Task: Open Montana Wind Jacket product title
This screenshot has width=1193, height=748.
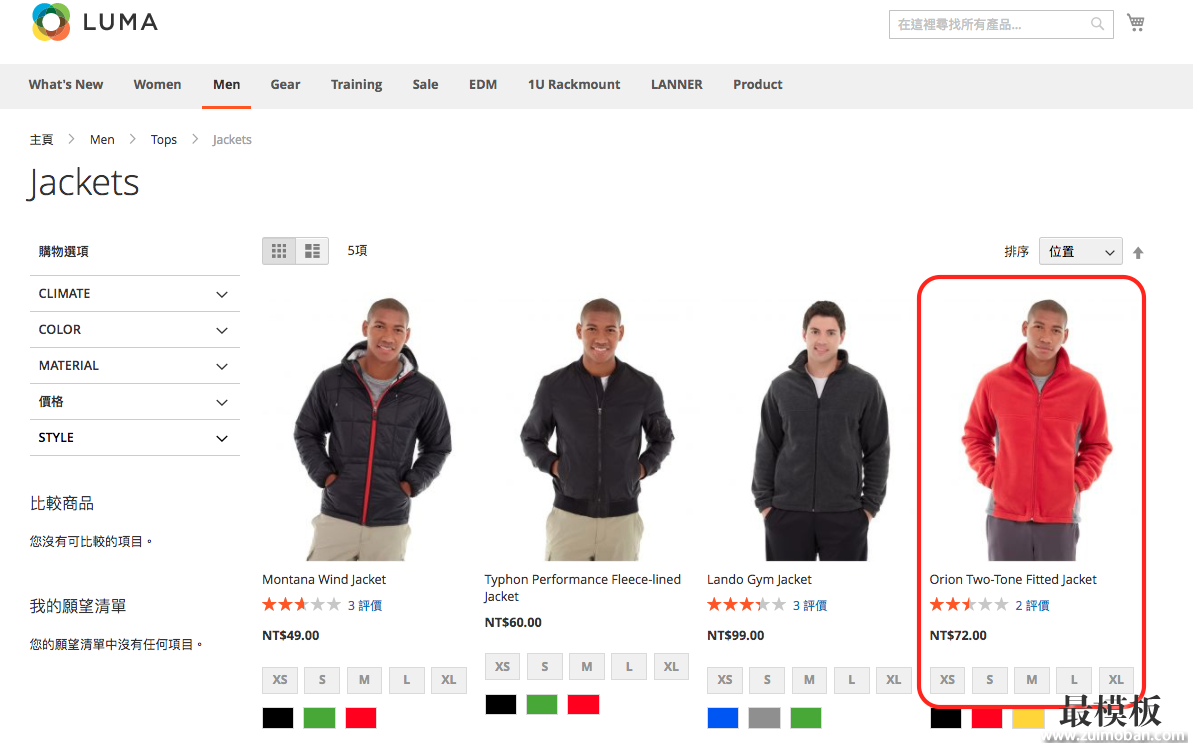Action: click(x=324, y=579)
